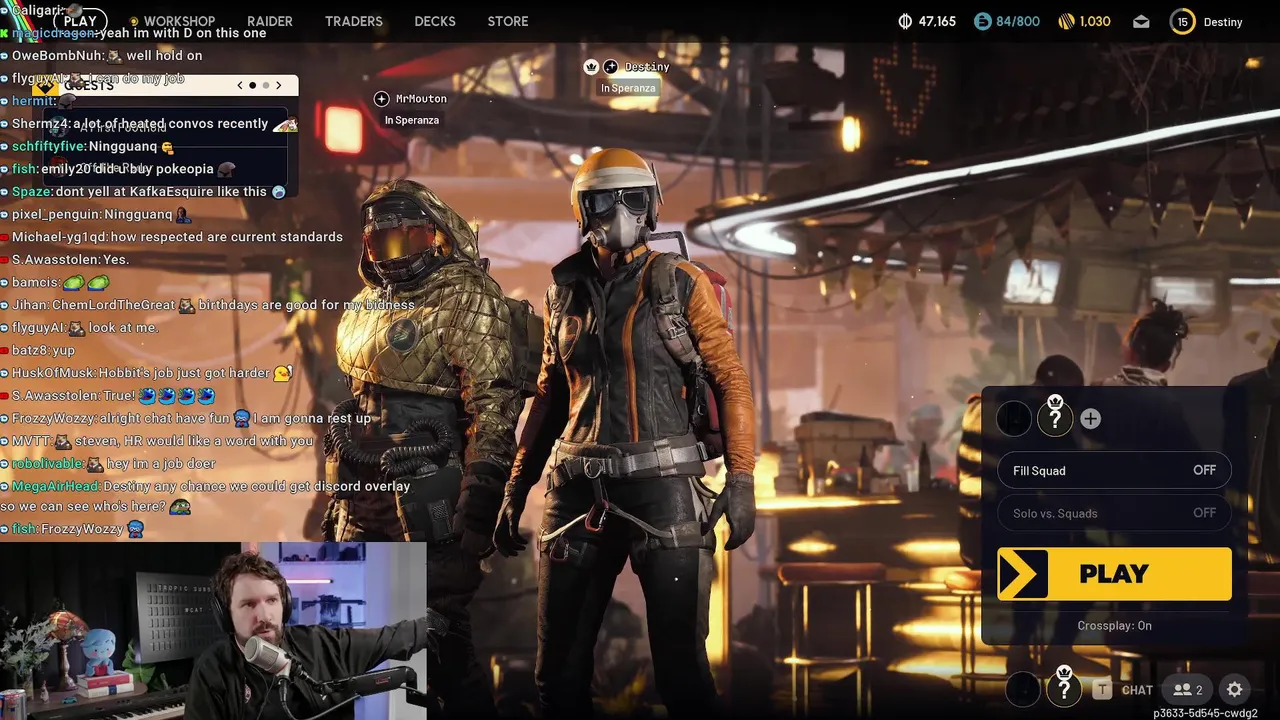Click chat username HuskOfMusk

click(53, 372)
